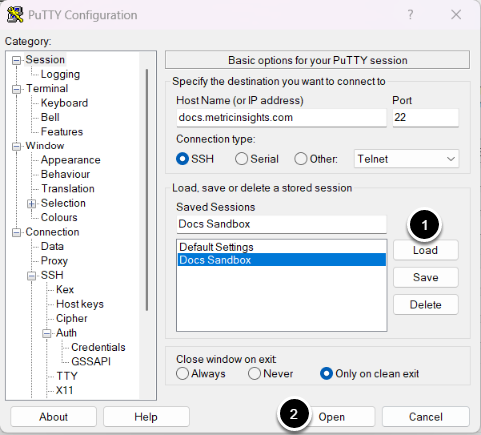The height and width of the screenshot is (435, 481).
Task: Open the Colours category
Action: pyautogui.click(x=59, y=217)
